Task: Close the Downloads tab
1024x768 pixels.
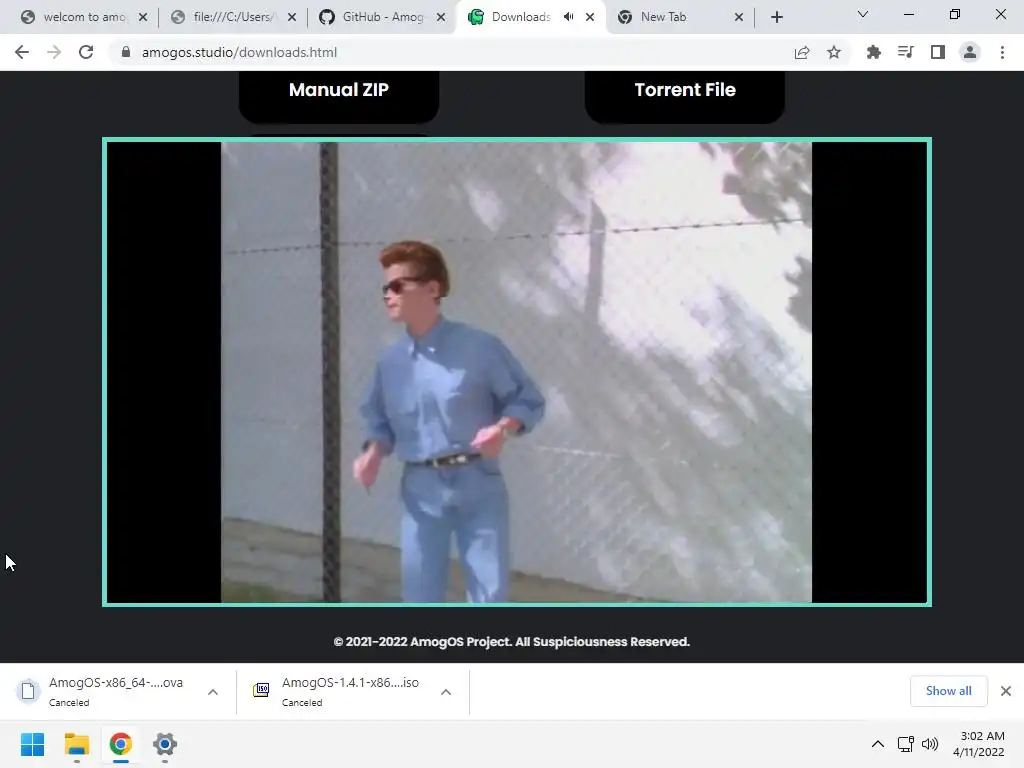Action: pyautogui.click(x=590, y=17)
